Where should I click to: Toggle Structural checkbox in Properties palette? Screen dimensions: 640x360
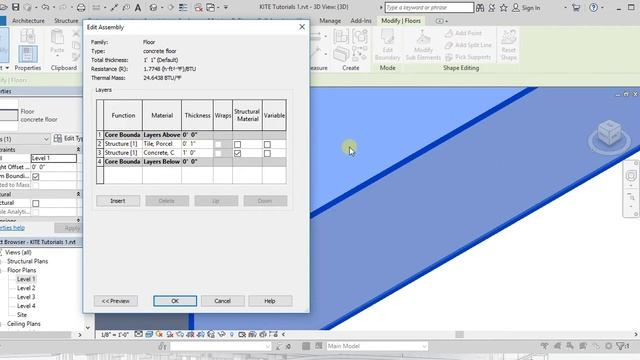pyautogui.click(x=36, y=203)
